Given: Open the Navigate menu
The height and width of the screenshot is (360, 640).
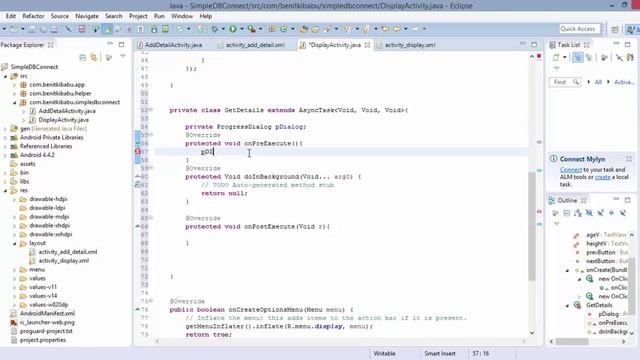Looking at the screenshot, I should [87, 16].
